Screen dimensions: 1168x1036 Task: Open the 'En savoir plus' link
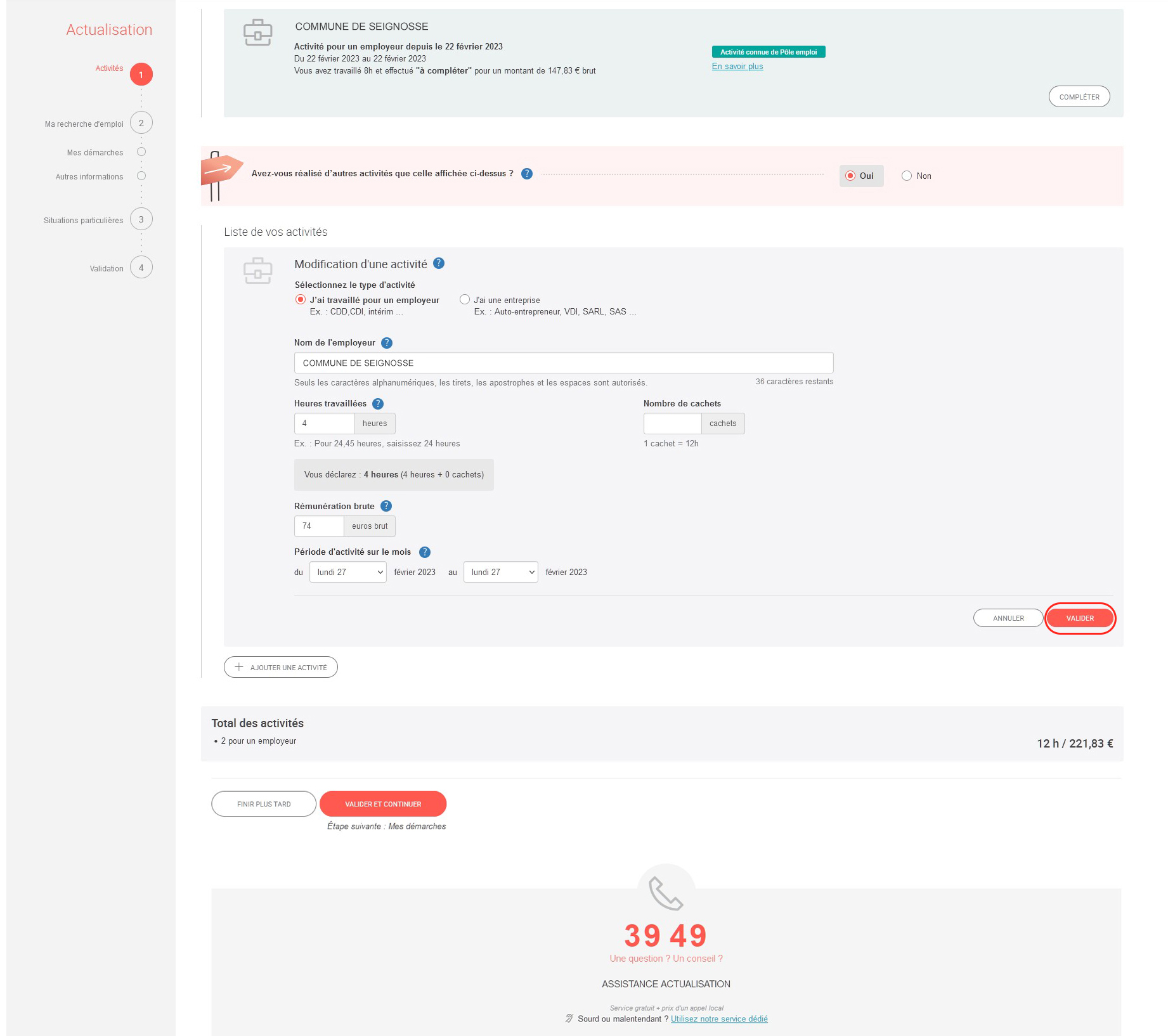coord(737,67)
